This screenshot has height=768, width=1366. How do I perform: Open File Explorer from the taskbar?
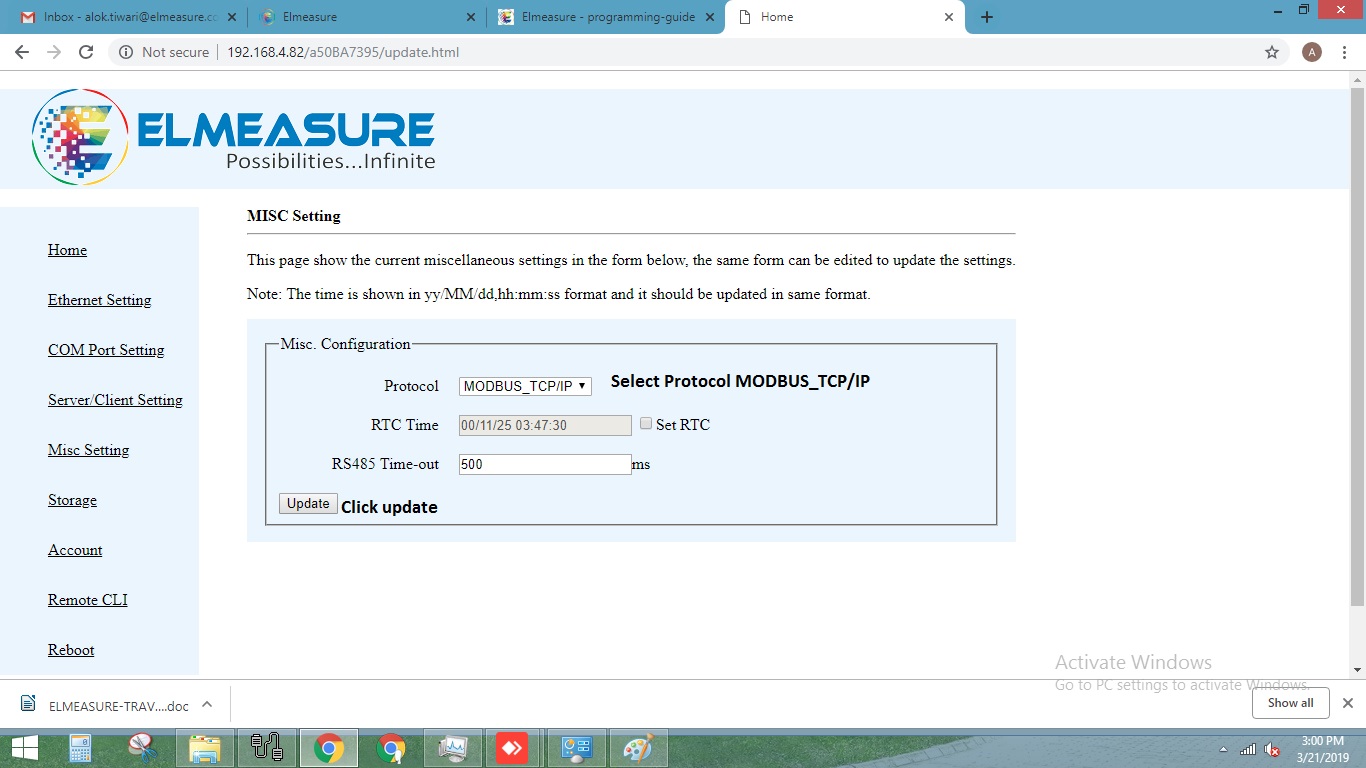205,748
